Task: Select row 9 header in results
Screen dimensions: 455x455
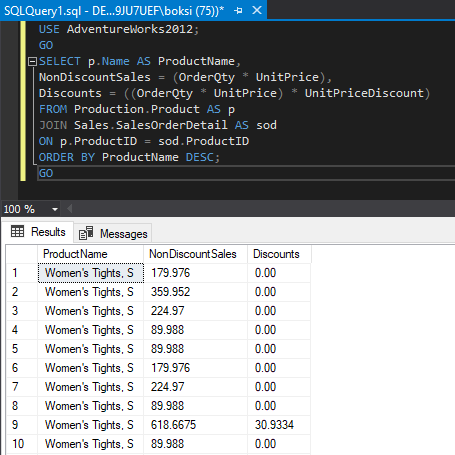Action: point(22,425)
